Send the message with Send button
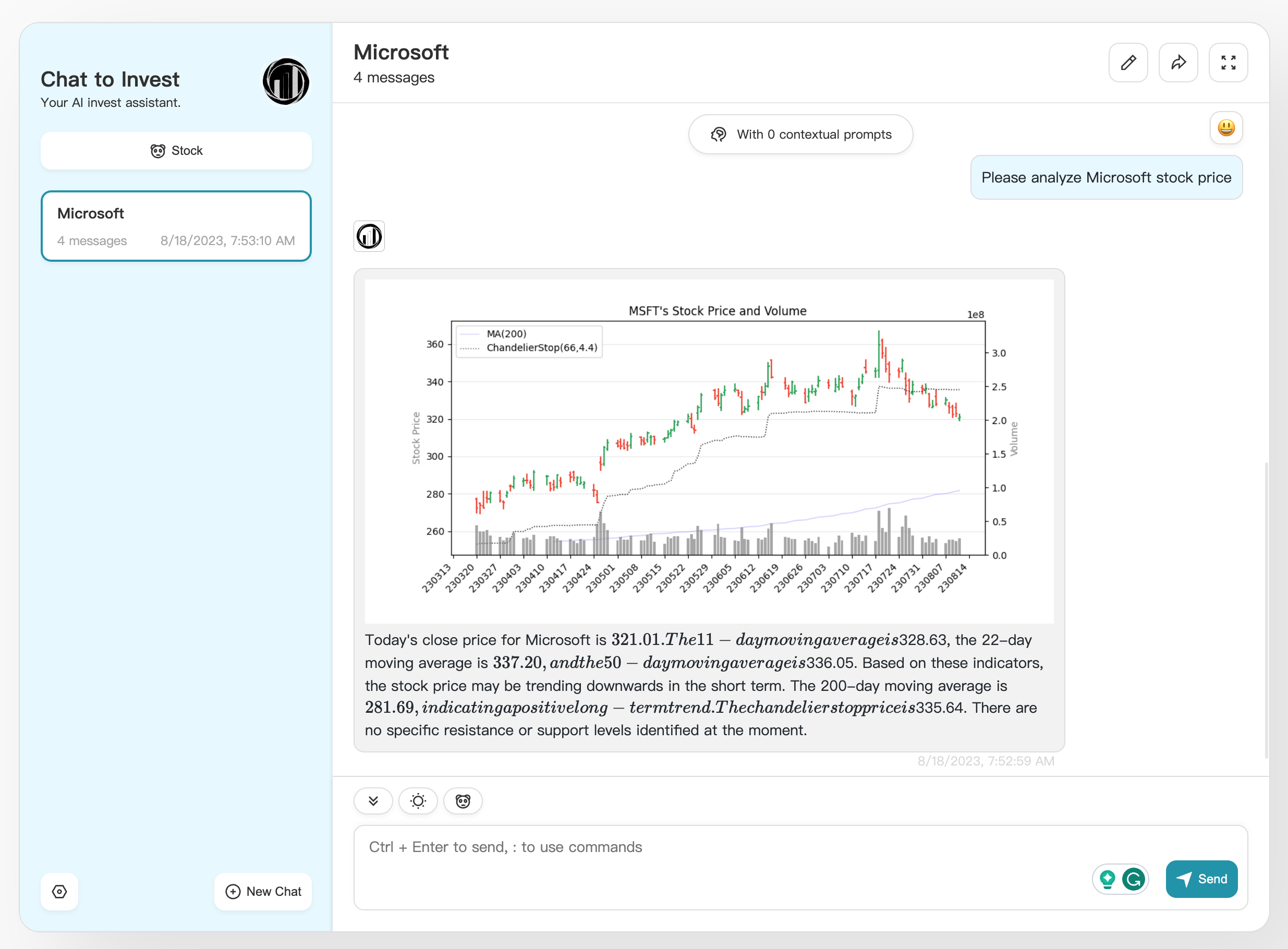1288x949 pixels. [x=1201, y=879]
